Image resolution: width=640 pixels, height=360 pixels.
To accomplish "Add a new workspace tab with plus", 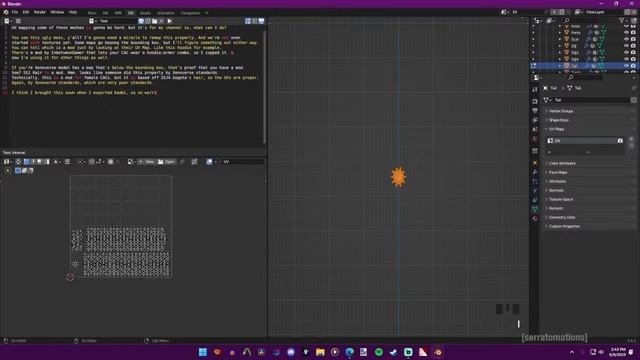I will point(207,13).
